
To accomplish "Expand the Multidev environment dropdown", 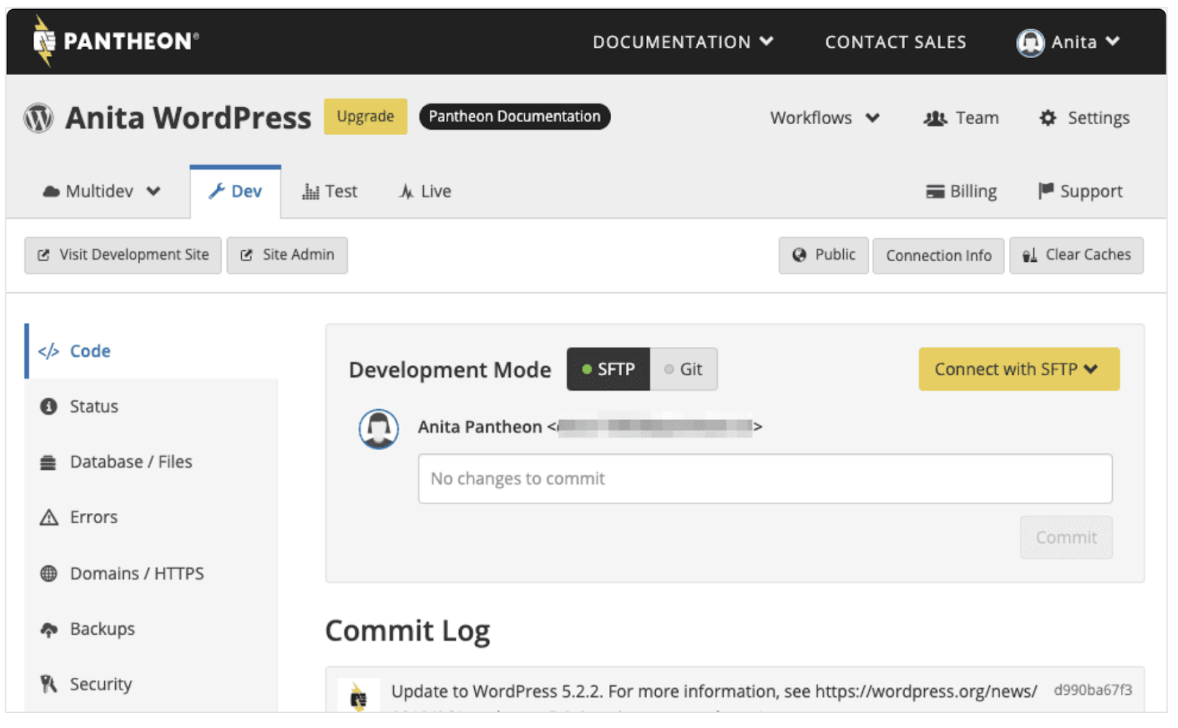I will (101, 192).
